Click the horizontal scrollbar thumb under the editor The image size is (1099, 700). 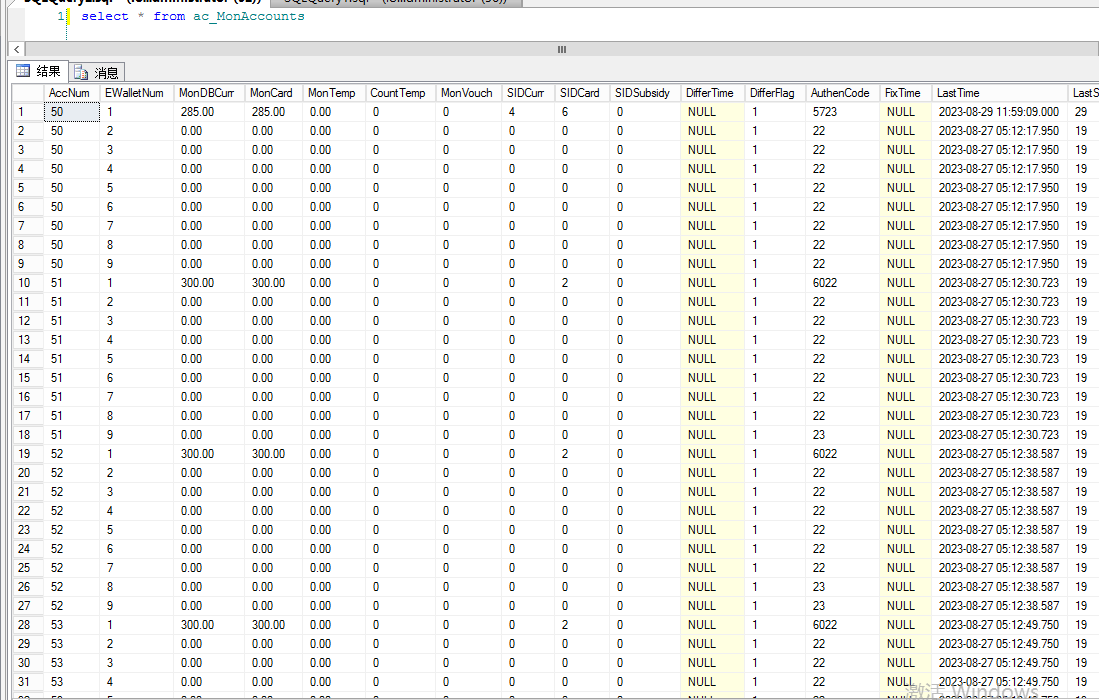pos(561,49)
